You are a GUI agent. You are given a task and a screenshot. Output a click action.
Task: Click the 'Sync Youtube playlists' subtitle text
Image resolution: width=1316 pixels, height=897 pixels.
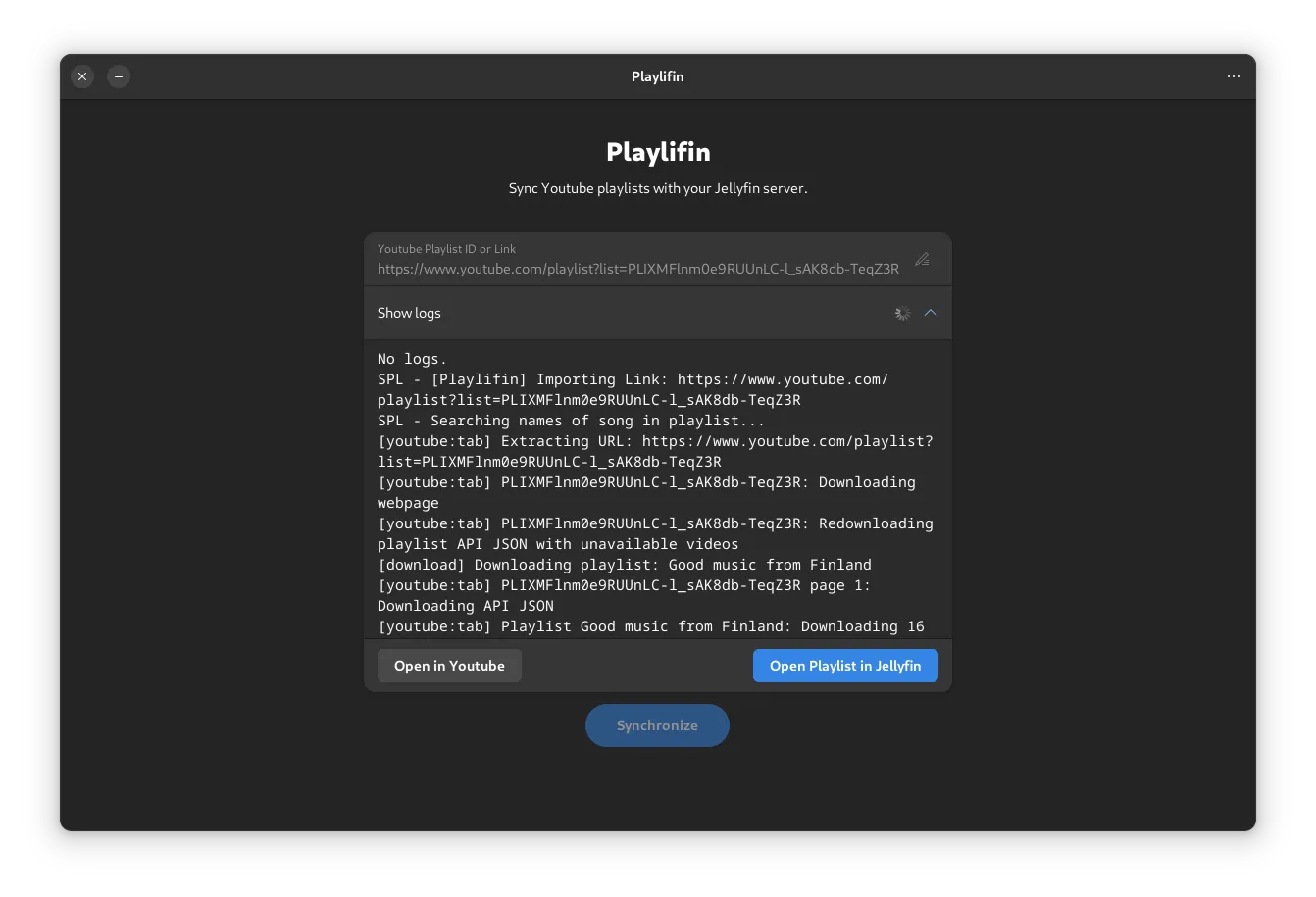[658, 188]
